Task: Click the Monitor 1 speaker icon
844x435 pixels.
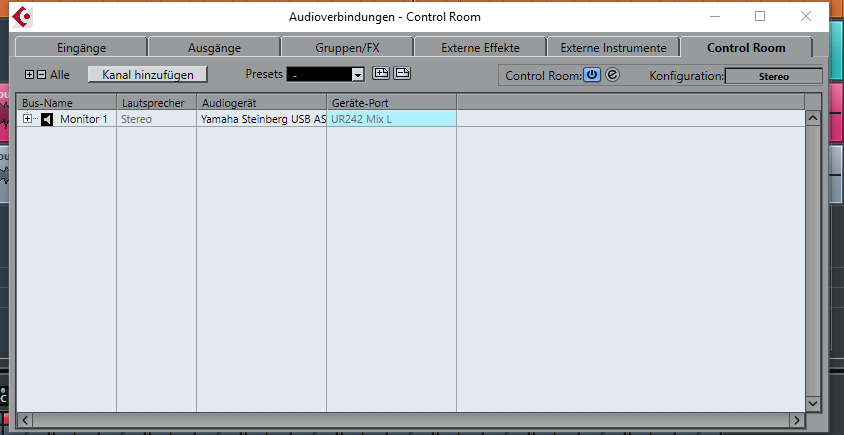Action: 47,120
